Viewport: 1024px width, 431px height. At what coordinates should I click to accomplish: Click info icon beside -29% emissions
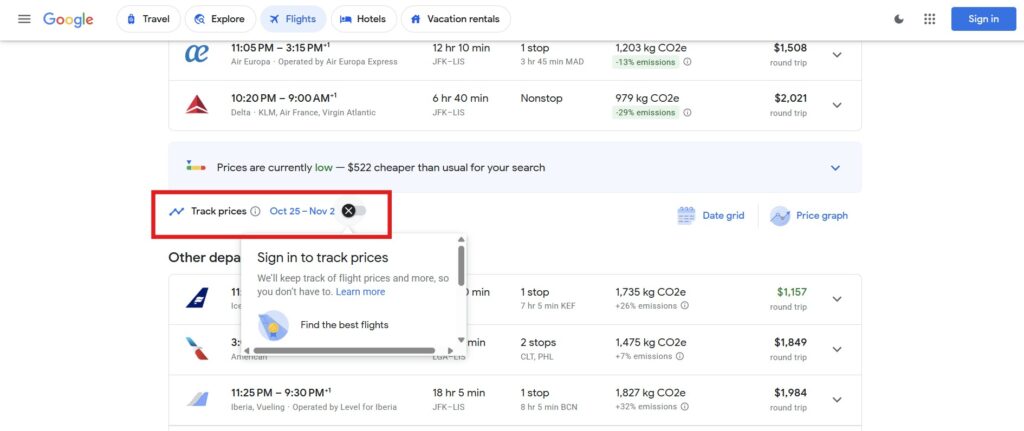[687, 112]
